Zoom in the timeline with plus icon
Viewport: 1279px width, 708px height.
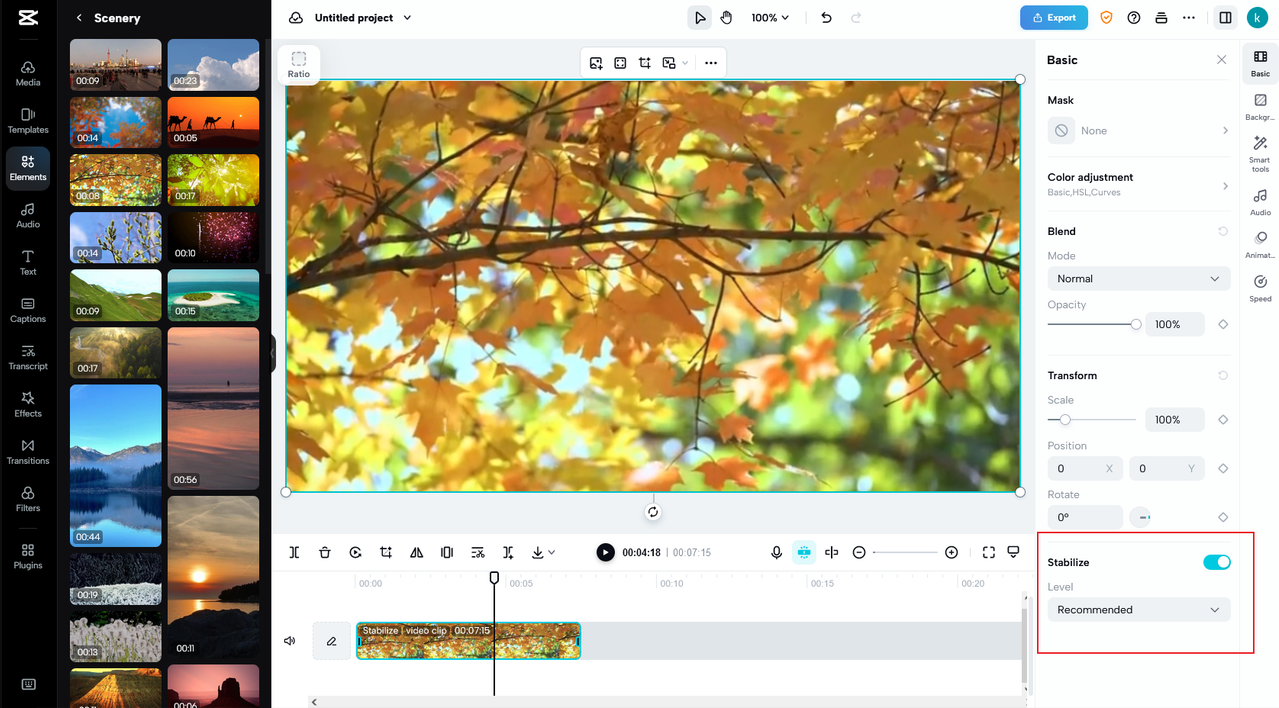coord(951,552)
